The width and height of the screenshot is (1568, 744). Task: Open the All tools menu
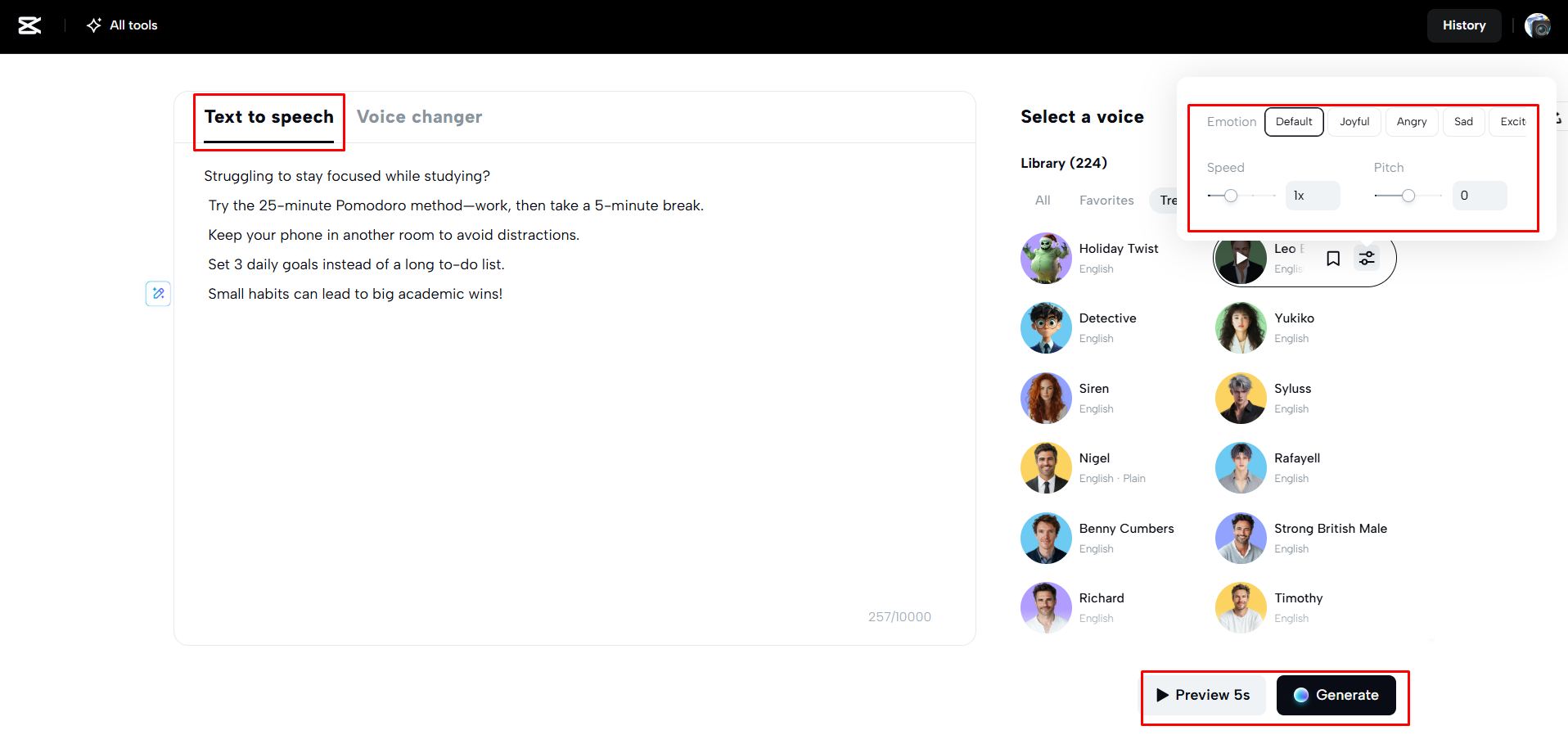point(121,25)
